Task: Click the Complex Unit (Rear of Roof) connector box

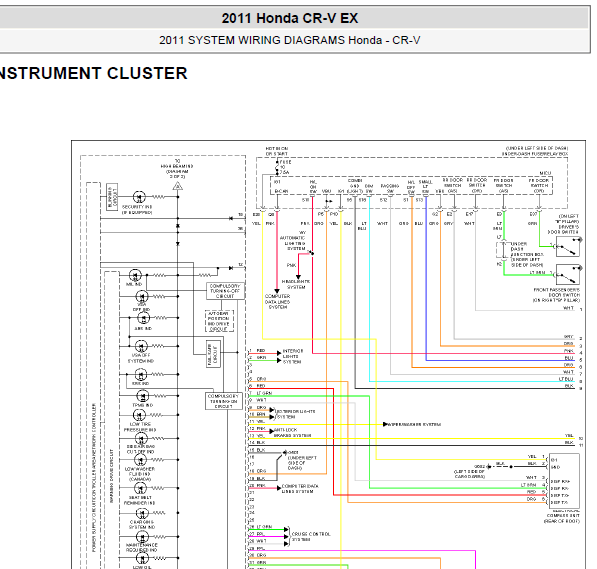Action: [x=564, y=481]
